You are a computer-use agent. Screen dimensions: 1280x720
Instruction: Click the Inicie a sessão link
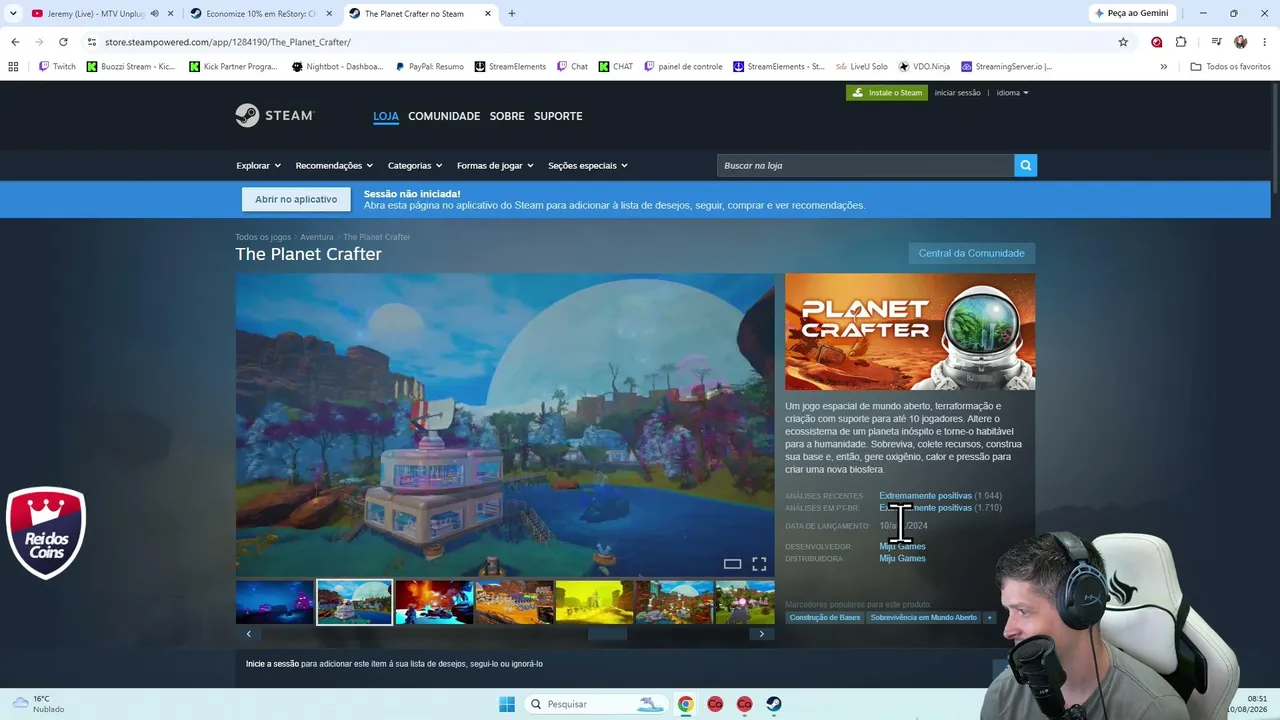(272, 664)
